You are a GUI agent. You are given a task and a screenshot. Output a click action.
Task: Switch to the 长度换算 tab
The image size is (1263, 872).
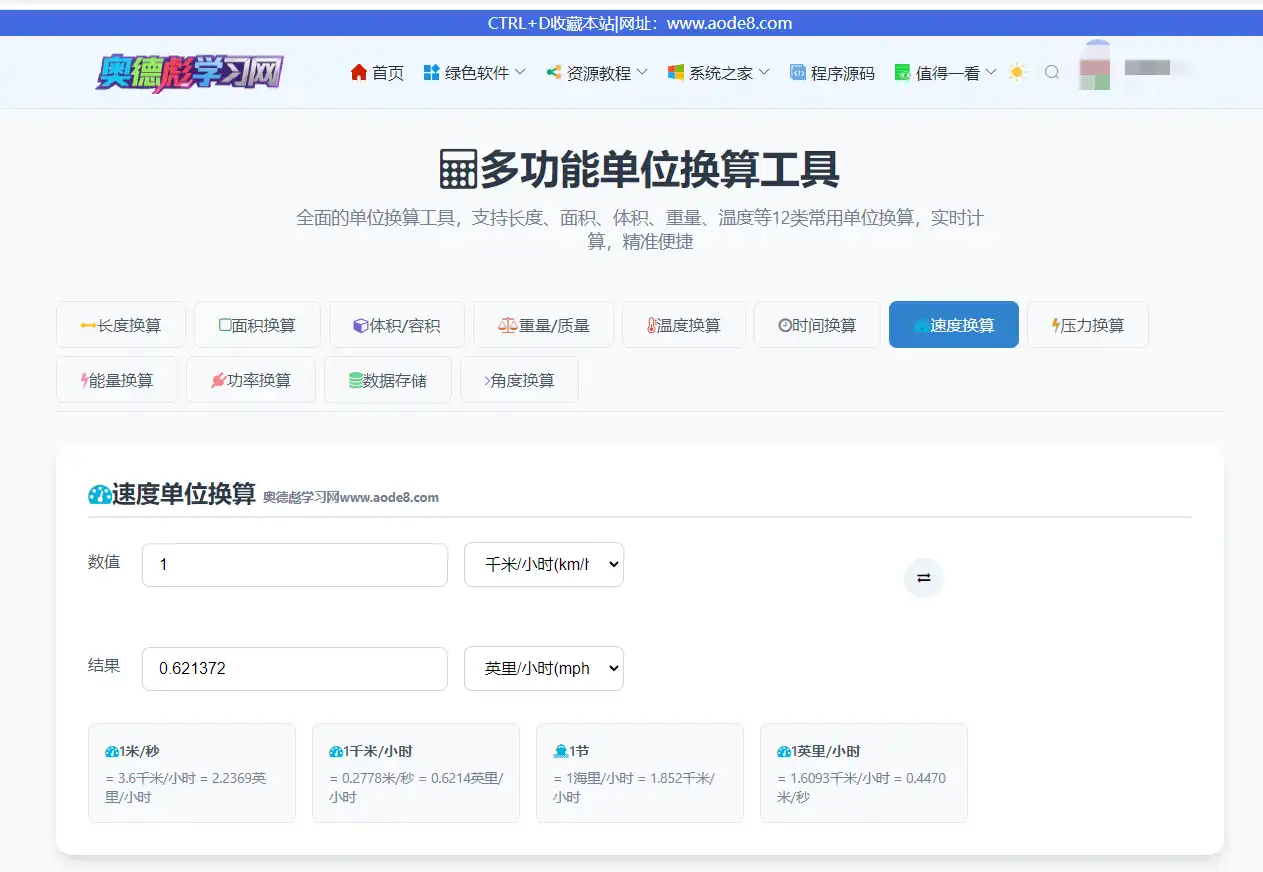tap(121, 325)
